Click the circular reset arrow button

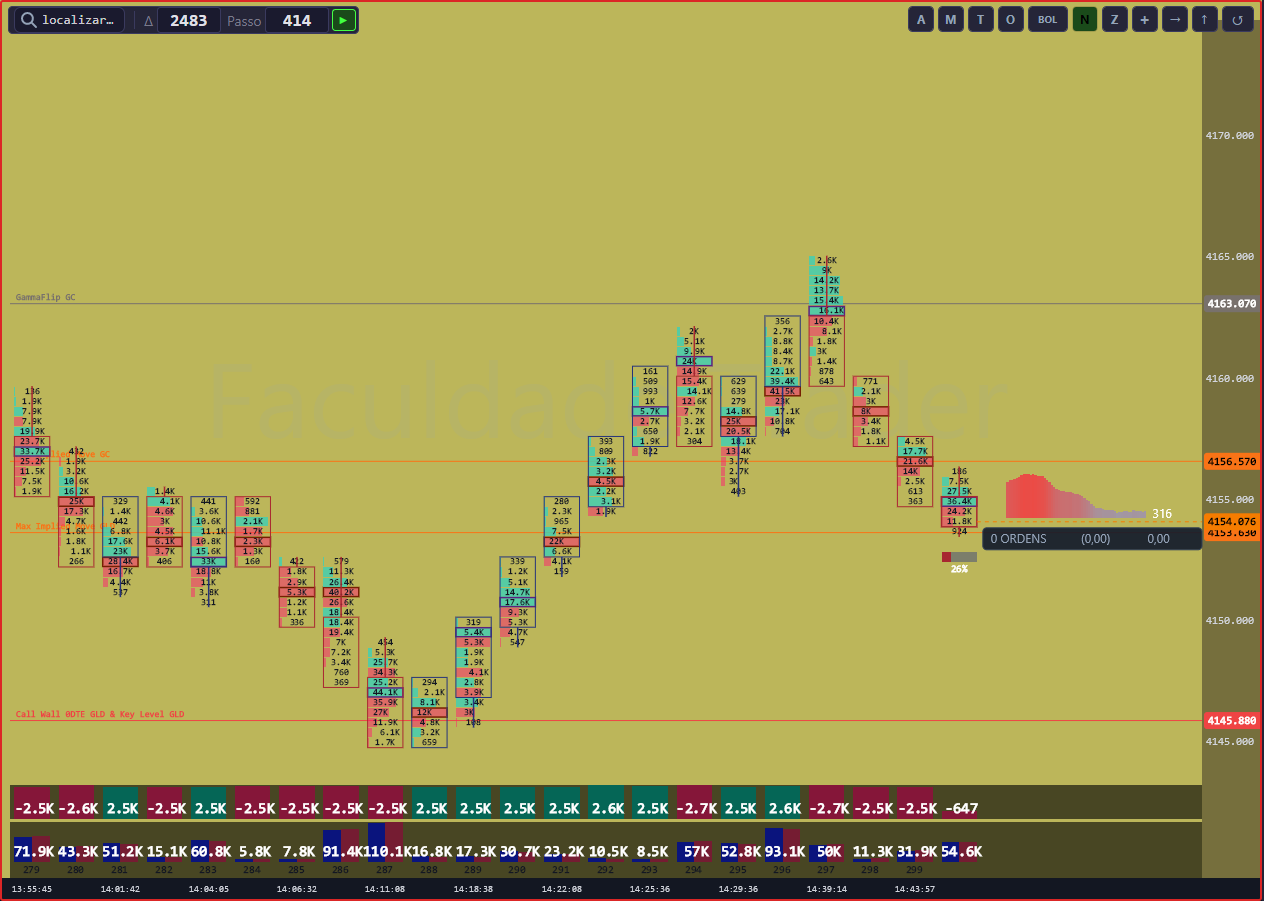click(1238, 19)
